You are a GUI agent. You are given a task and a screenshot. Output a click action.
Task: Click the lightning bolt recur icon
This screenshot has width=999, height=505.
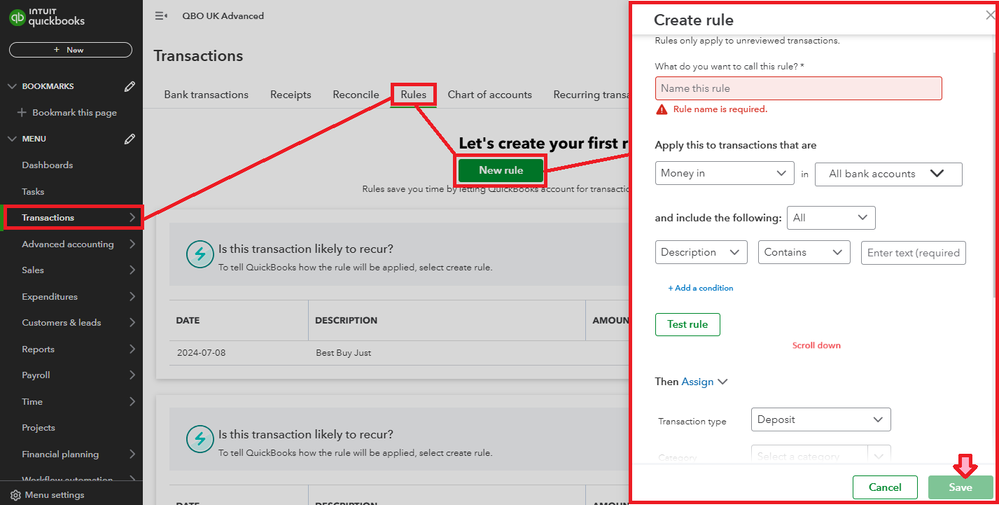(x=200, y=254)
